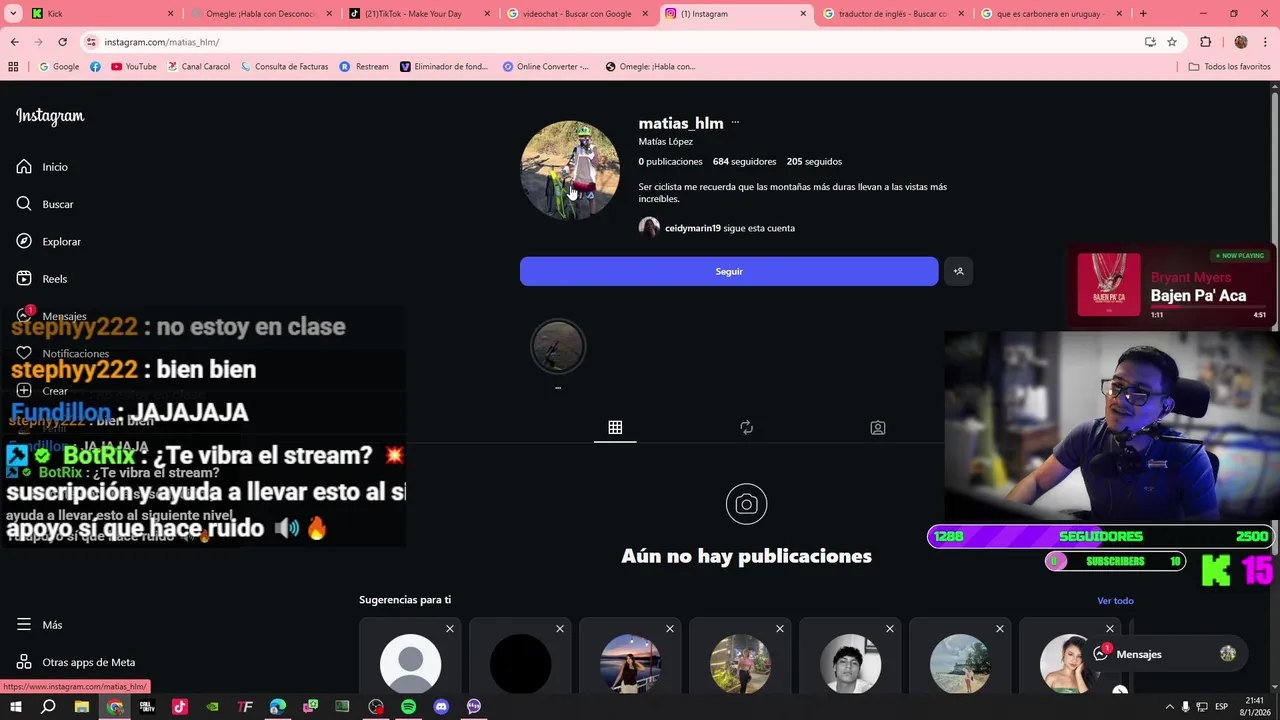Screen dimensions: 1280x720
Task: Open the Windows Start menu
Action: click(x=15, y=707)
